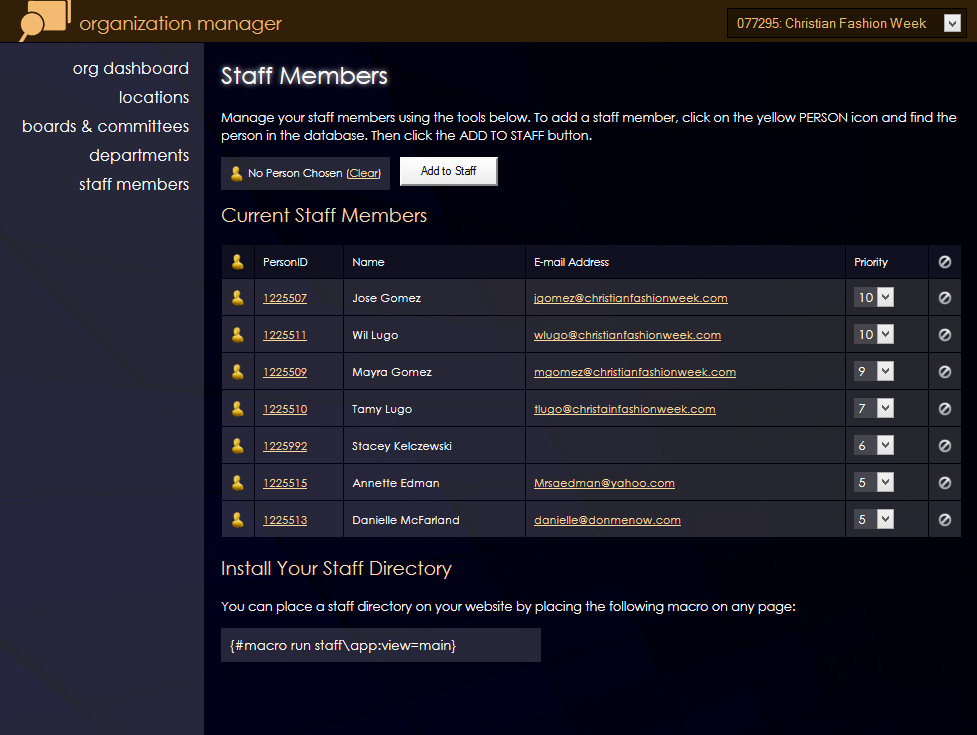Image resolution: width=977 pixels, height=735 pixels.
Task: Navigate to departments in sidebar
Action: (x=138, y=156)
